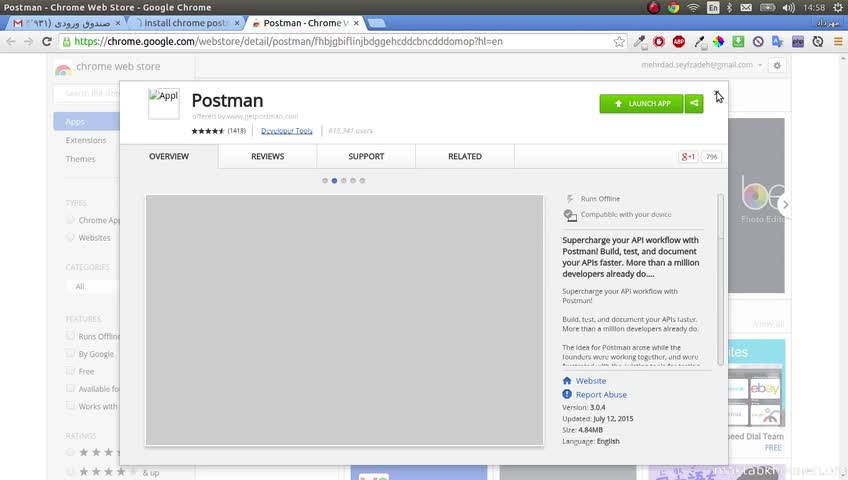Click the Google +1 button
The height and width of the screenshot is (480, 848).
click(x=688, y=157)
